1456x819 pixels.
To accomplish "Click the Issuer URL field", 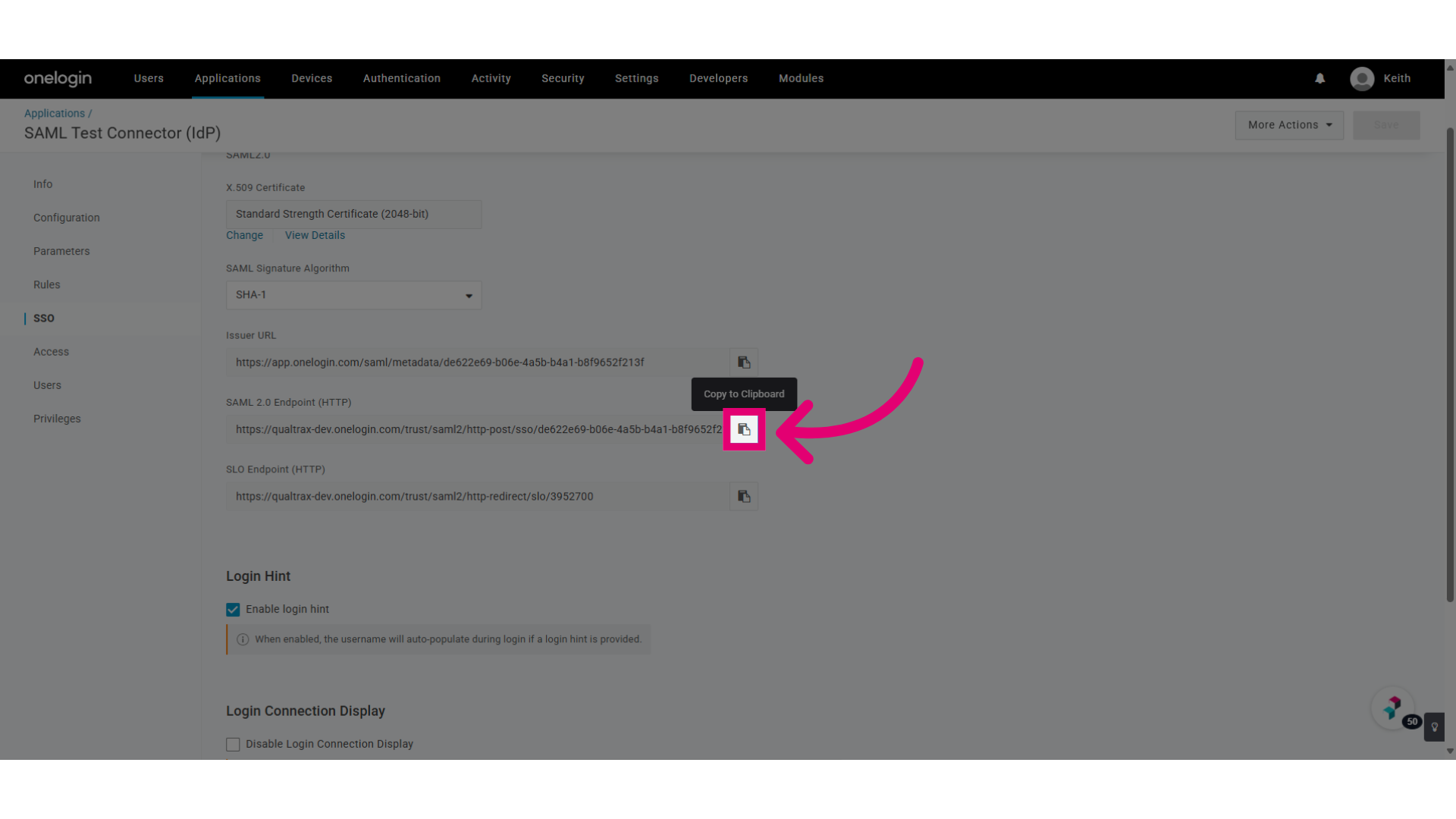I will (x=478, y=362).
